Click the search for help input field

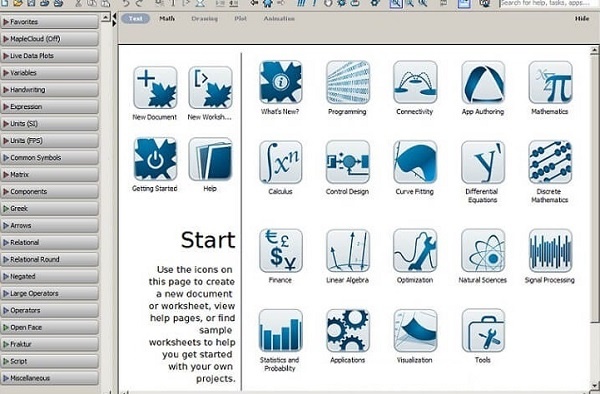pos(548,3)
